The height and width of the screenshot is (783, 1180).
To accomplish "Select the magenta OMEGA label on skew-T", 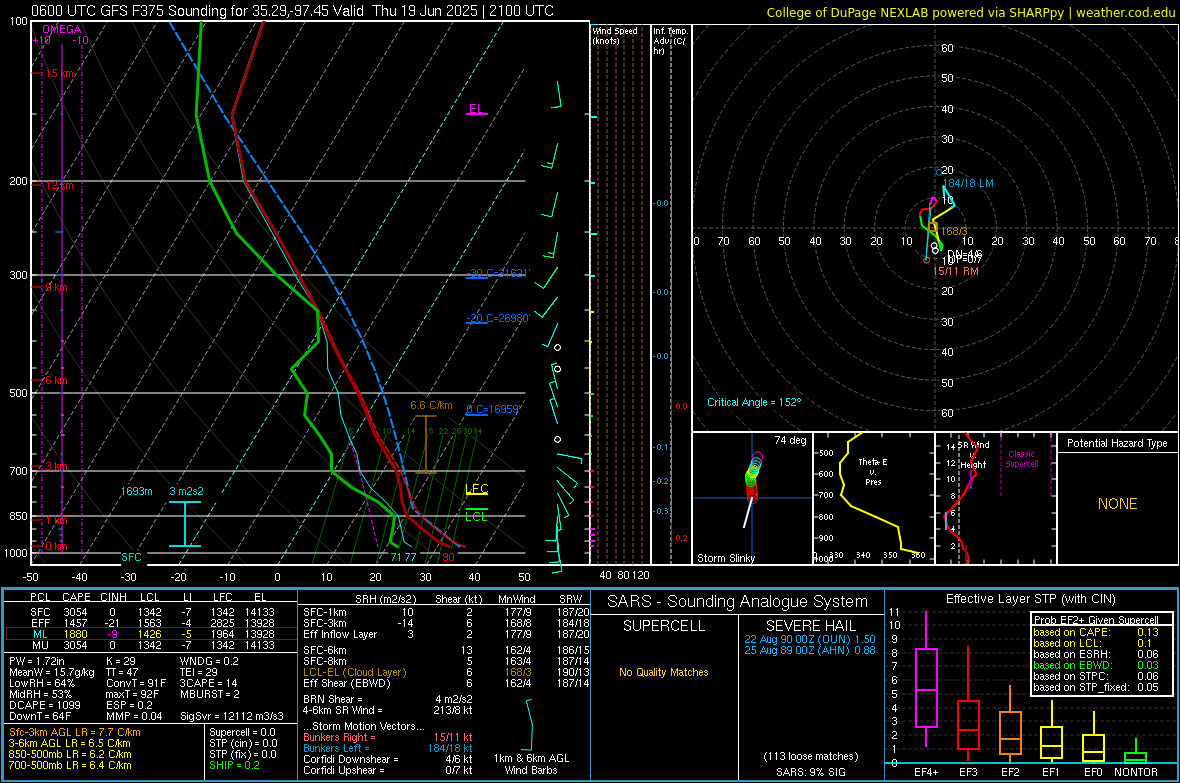I will tap(62, 29).
